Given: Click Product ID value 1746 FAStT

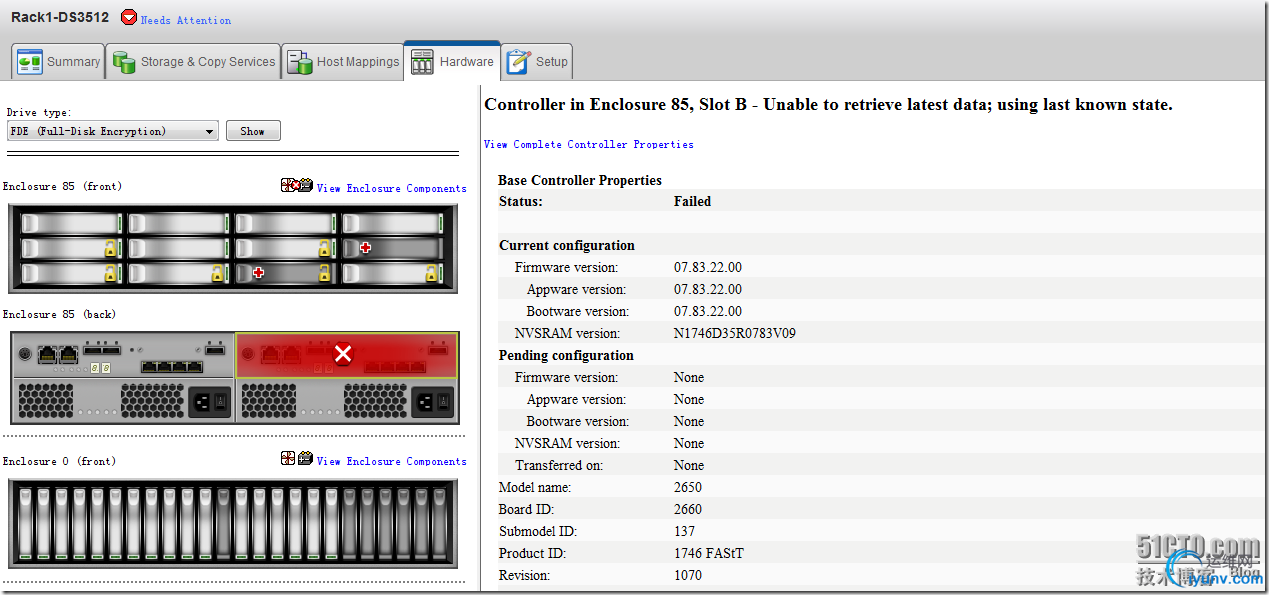Looking at the screenshot, I should [709, 553].
